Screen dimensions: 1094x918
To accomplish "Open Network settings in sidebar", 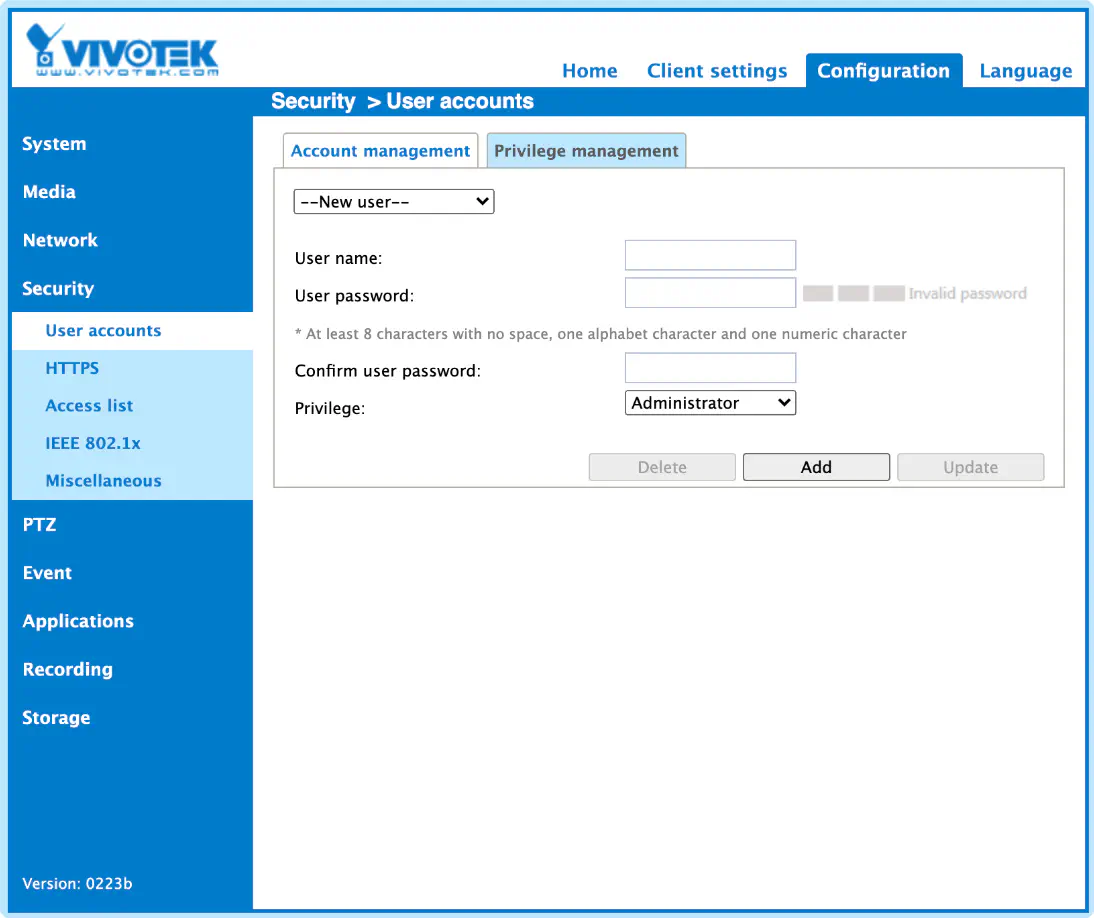I will 60,240.
